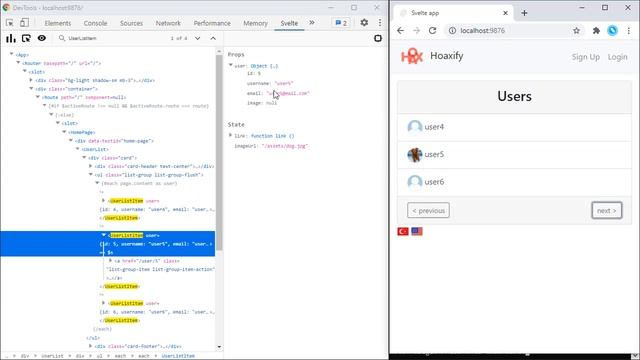Toggle the Svelte visibility eye icon
The height and width of the screenshot is (360, 640).
[42, 38]
